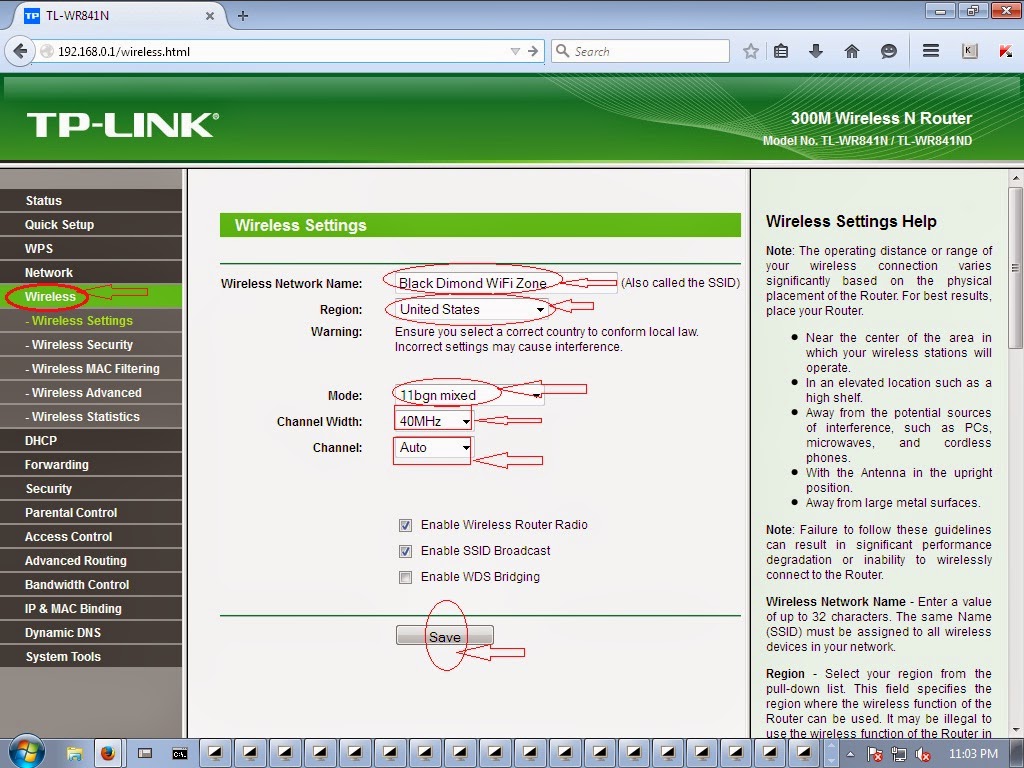Open Access Control sidebar item
This screenshot has height=768, width=1024.
tap(91, 537)
